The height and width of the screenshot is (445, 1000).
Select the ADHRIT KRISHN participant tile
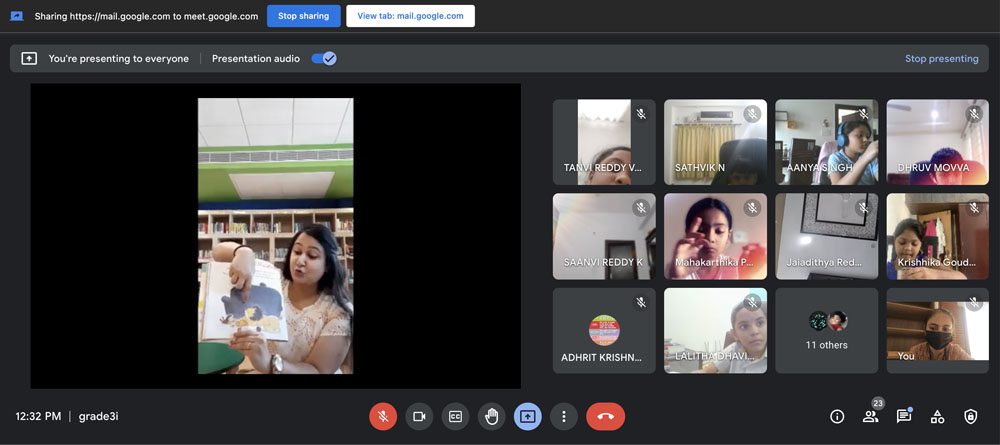(604, 330)
